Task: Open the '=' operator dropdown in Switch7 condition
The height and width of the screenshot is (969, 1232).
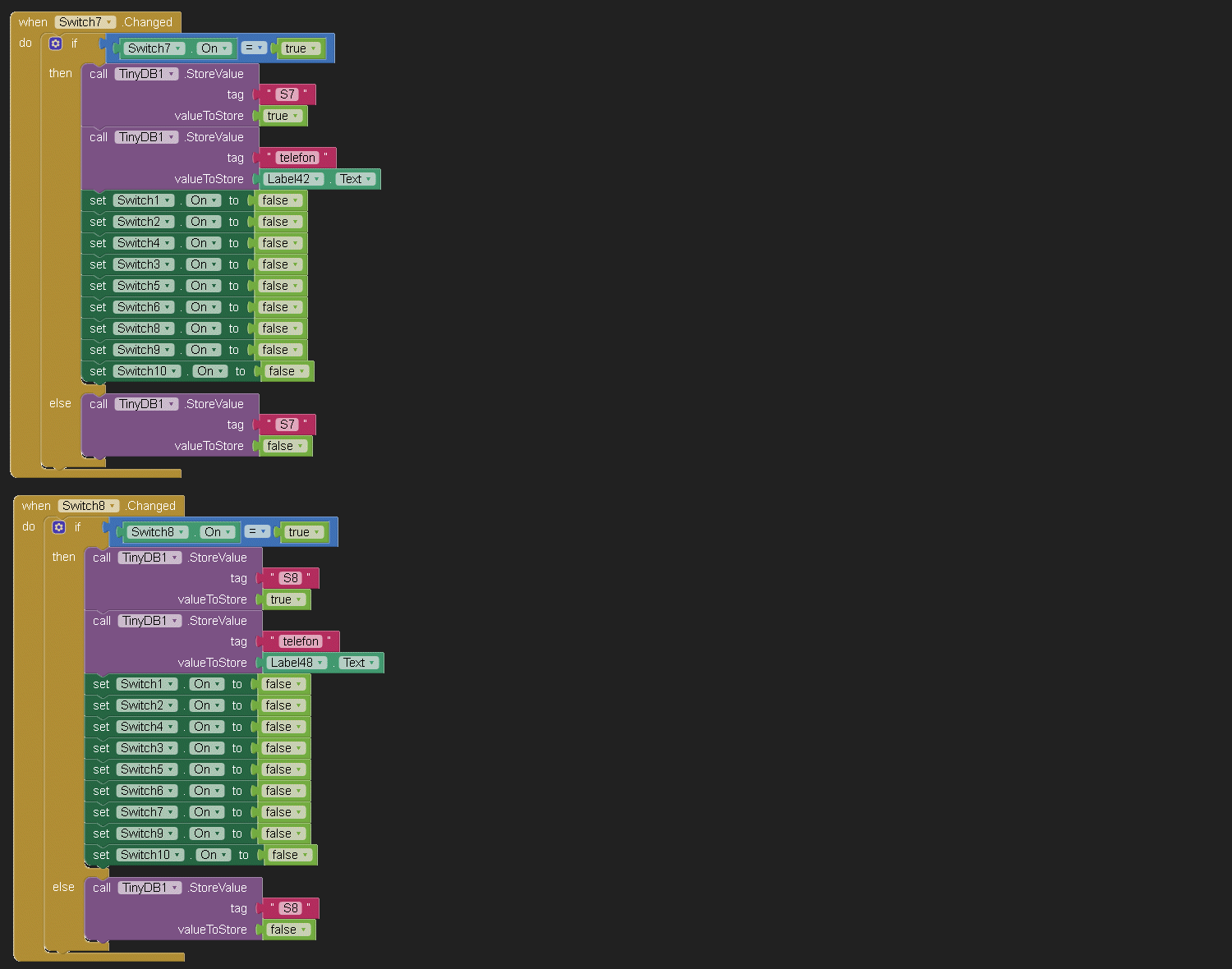Action: [254, 48]
